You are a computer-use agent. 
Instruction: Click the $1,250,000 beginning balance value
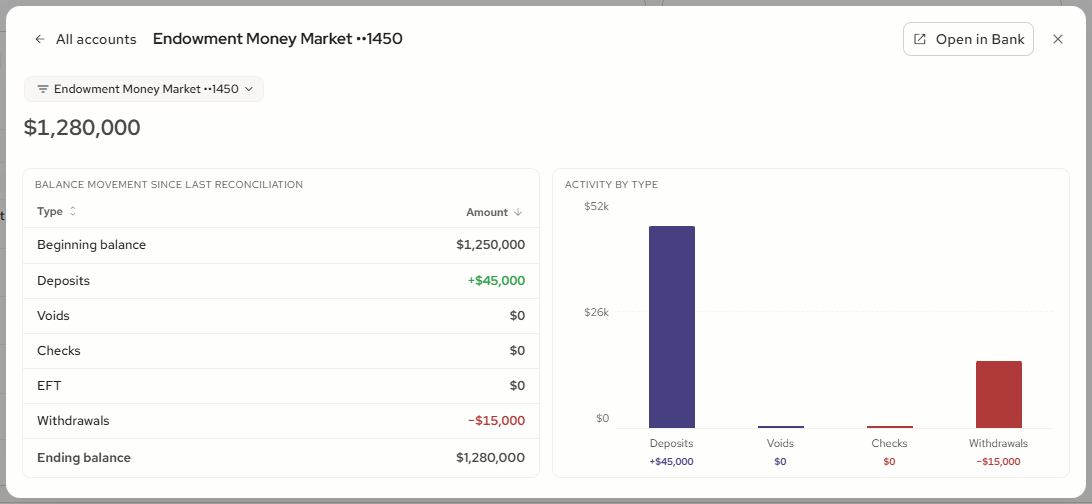pos(490,245)
